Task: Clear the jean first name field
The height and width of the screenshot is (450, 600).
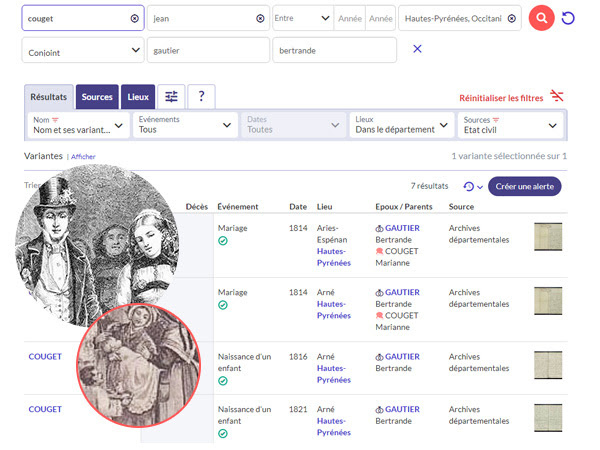Action: (x=260, y=18)
